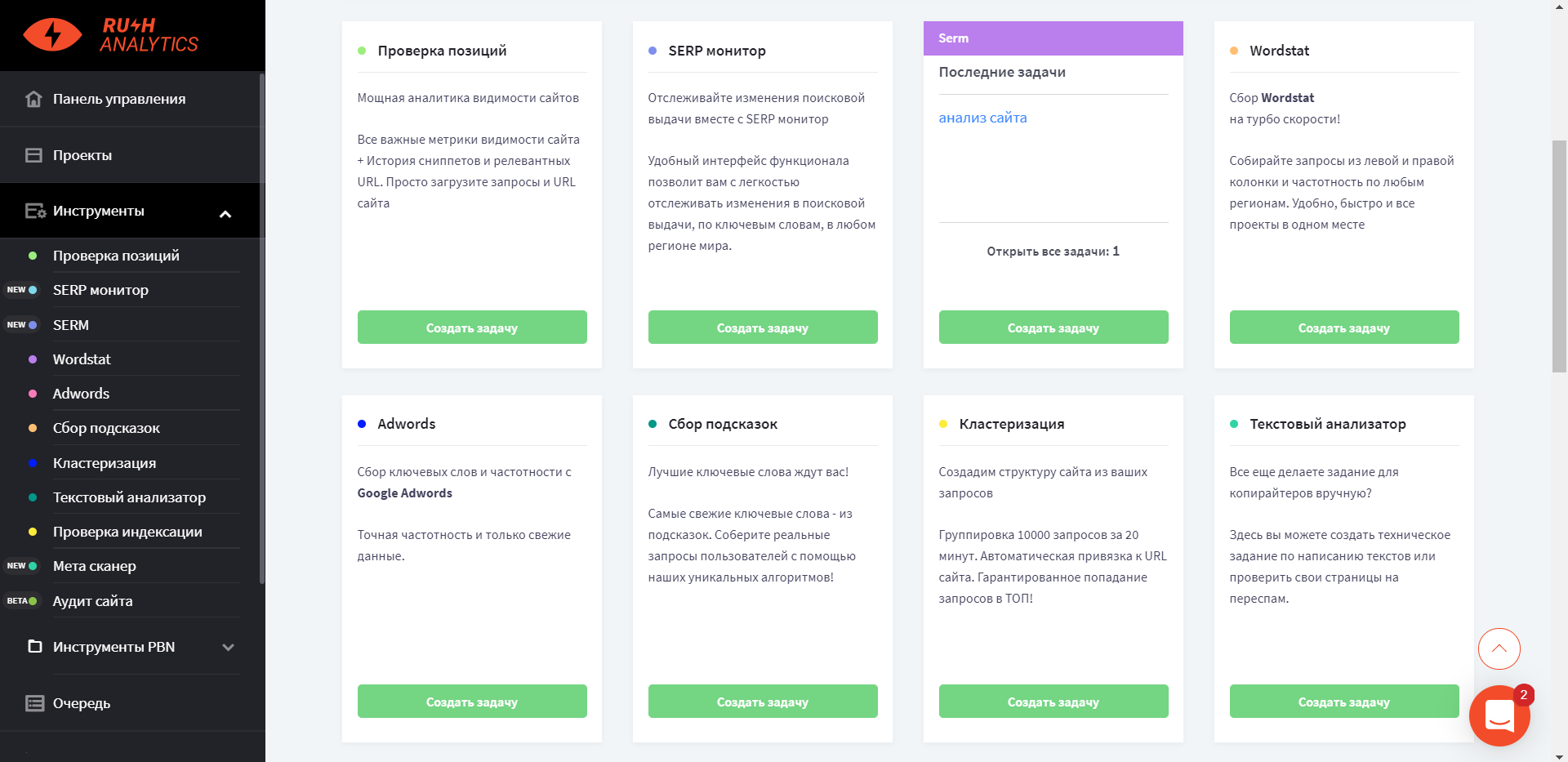Click the Очередь list icon
Image resolution: width=1568 pixels, height=762 pixels.
pos(34,703)
